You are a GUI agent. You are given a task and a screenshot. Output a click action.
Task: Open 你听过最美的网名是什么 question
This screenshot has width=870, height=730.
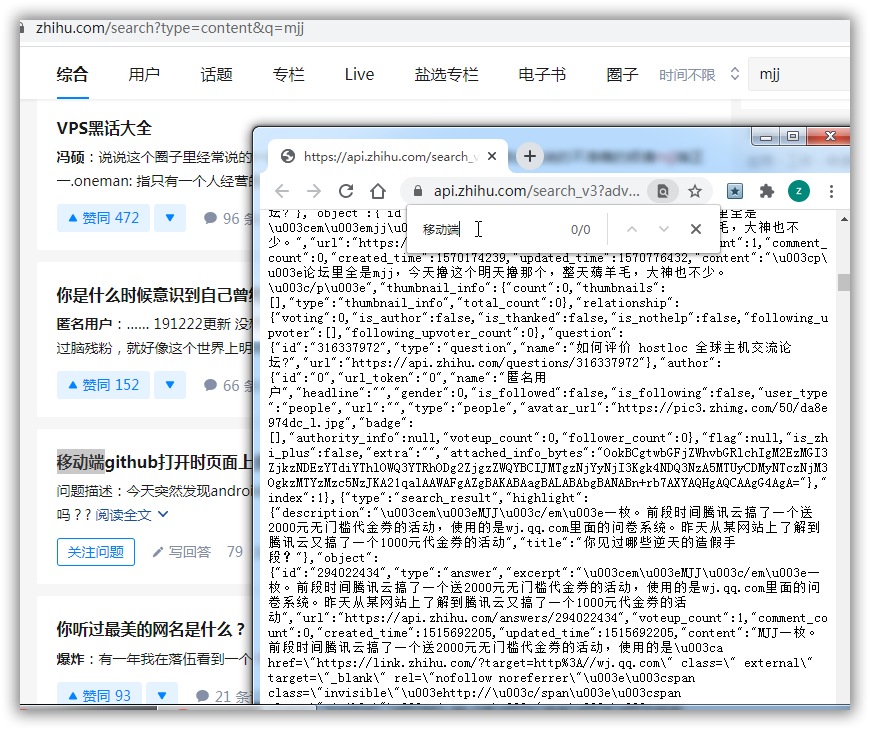coord(150,629)
